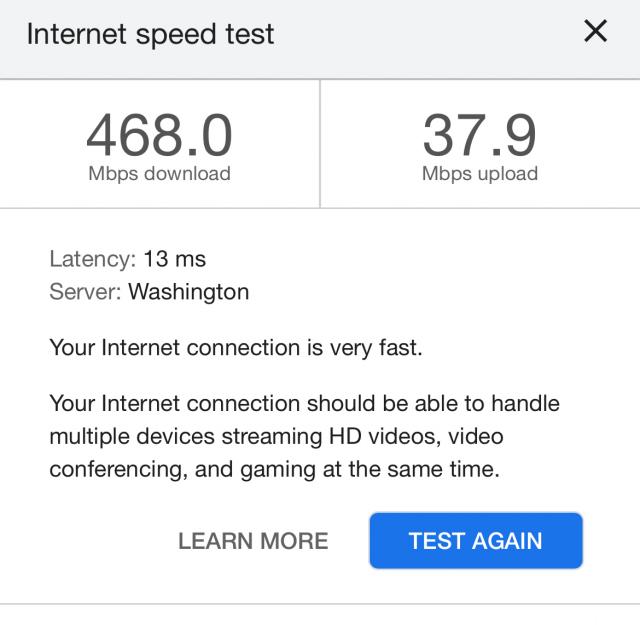The image size is (640, 625).
Task: Select the 468.0 download speed value
Action: click(x=160, y=135)
